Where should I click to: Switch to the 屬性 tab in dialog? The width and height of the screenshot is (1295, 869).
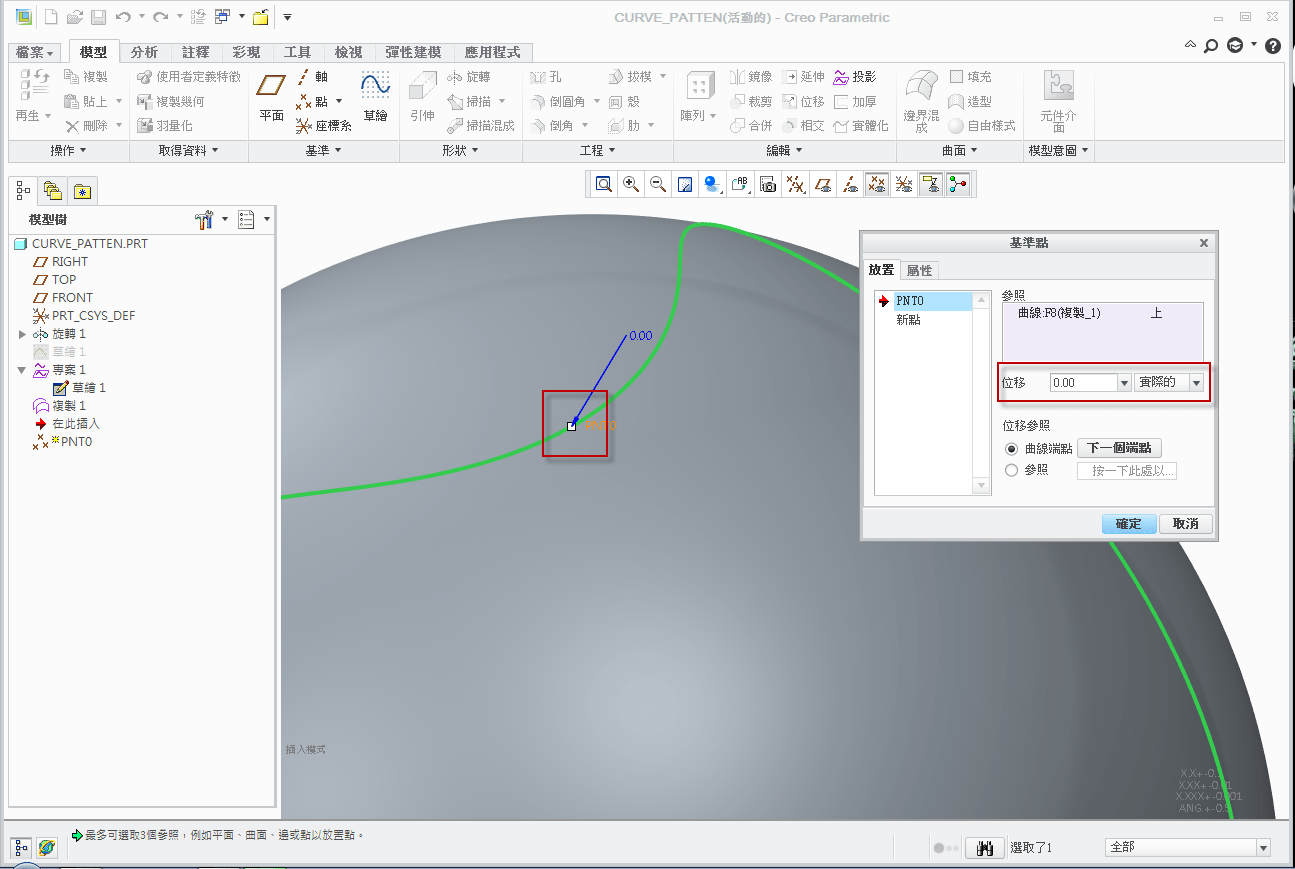[919, 271]
